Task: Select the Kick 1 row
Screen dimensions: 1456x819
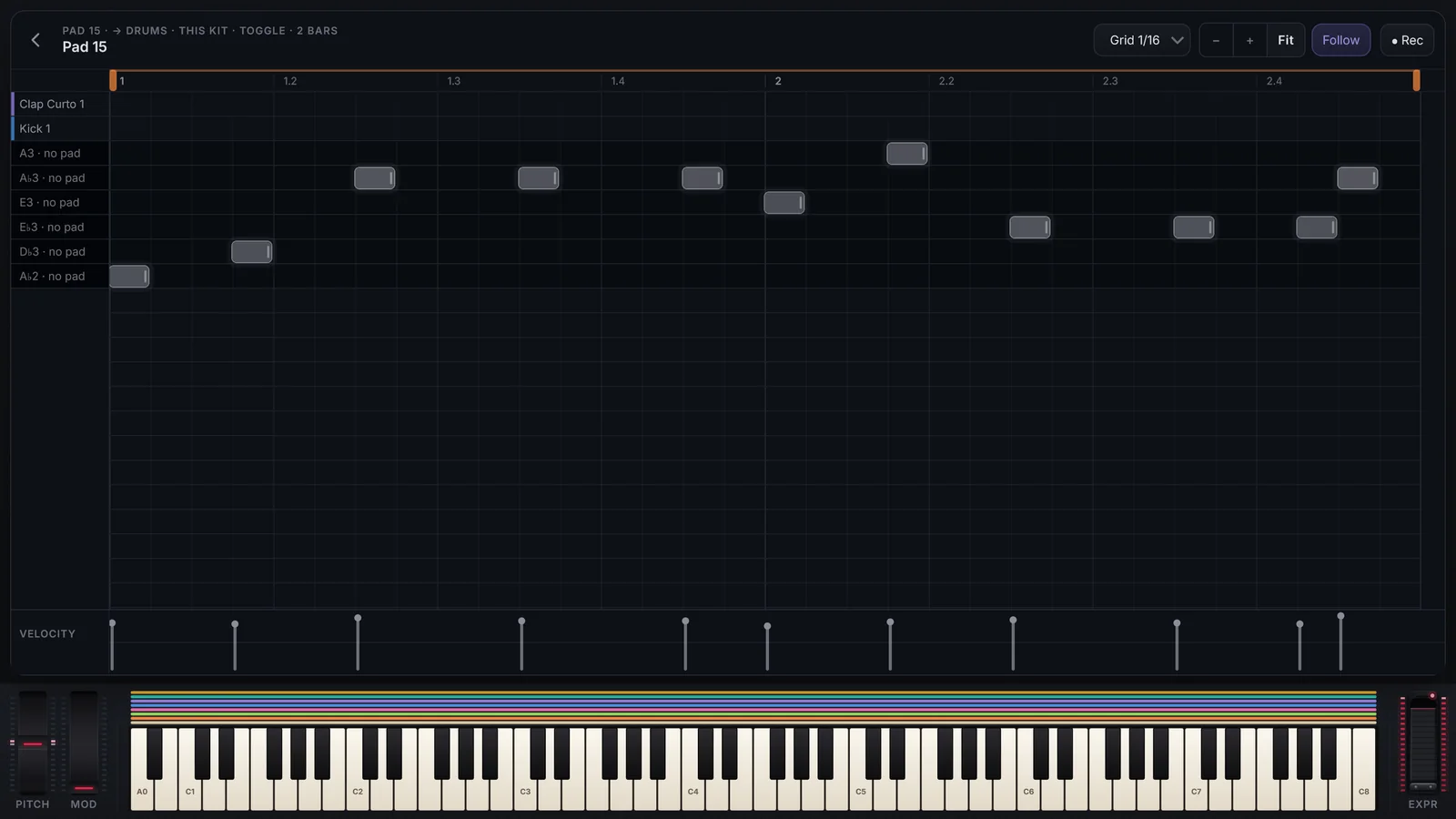Action: click(60, 128)
